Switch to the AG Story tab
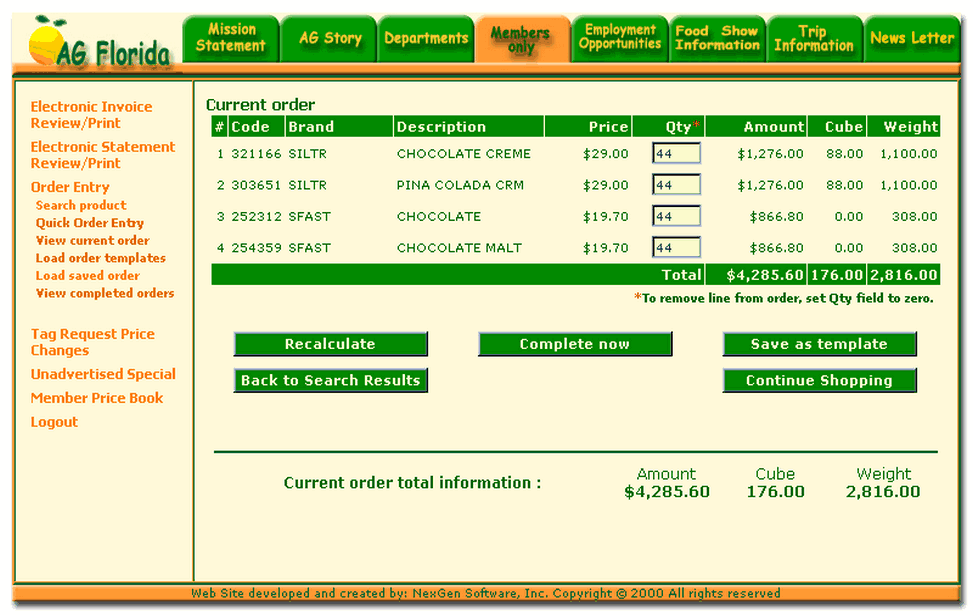The width and height of the screenshot is (973, 615). (328, 38)
